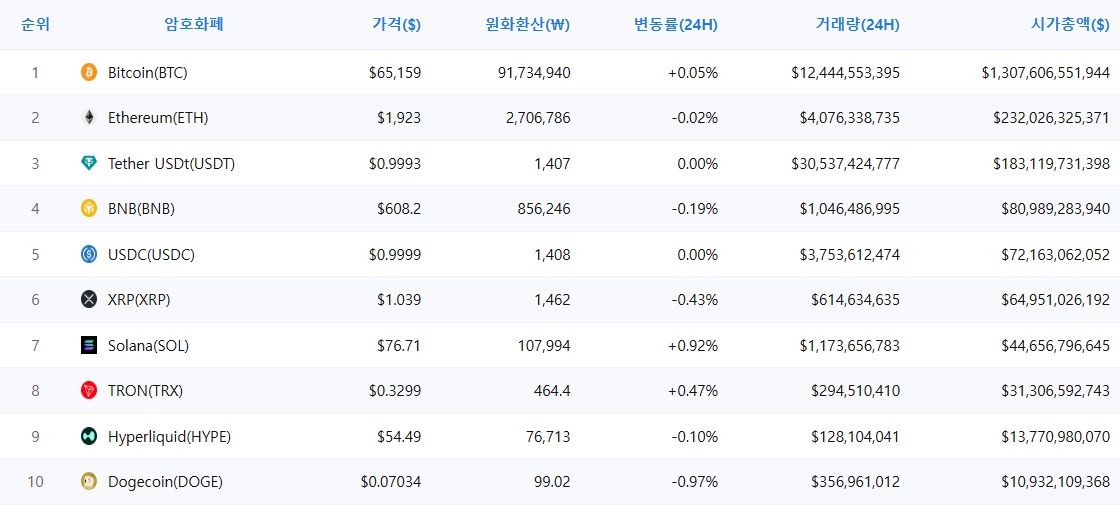Viewport: 1120px width, 514px height.
Task: Open the Bitcoin(BTC) name link
Action: 148,72
